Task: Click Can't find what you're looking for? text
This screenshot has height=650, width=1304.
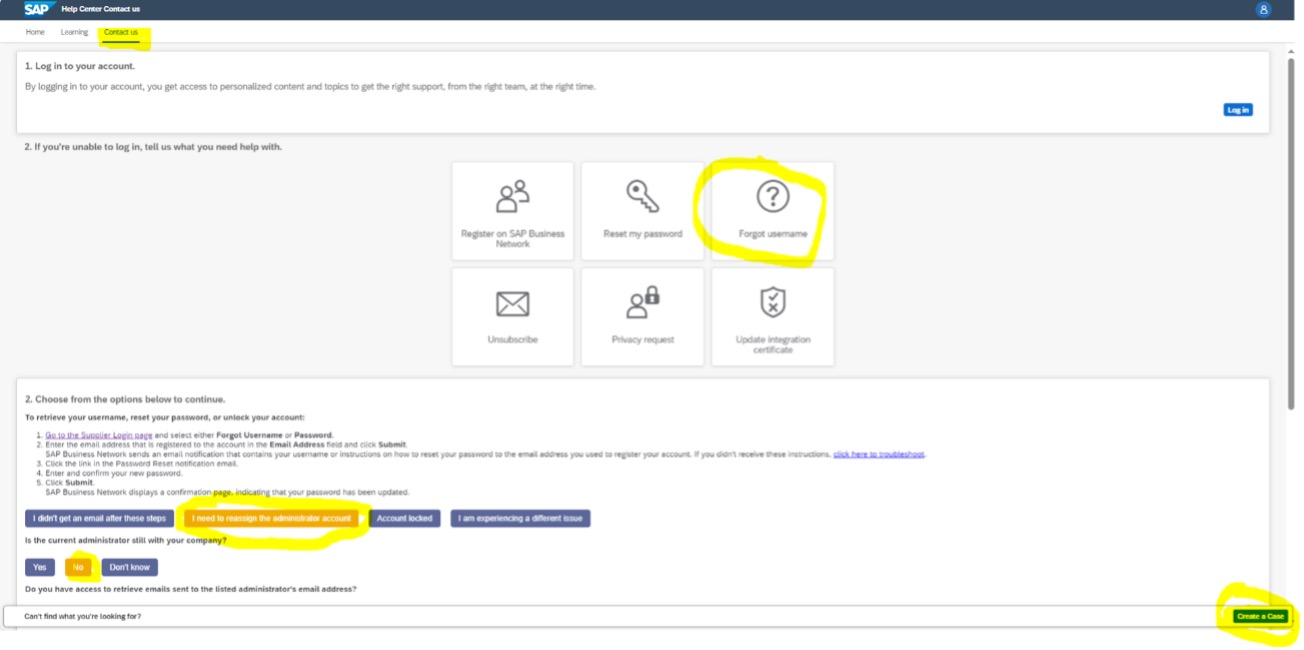Action: (83, 616)
